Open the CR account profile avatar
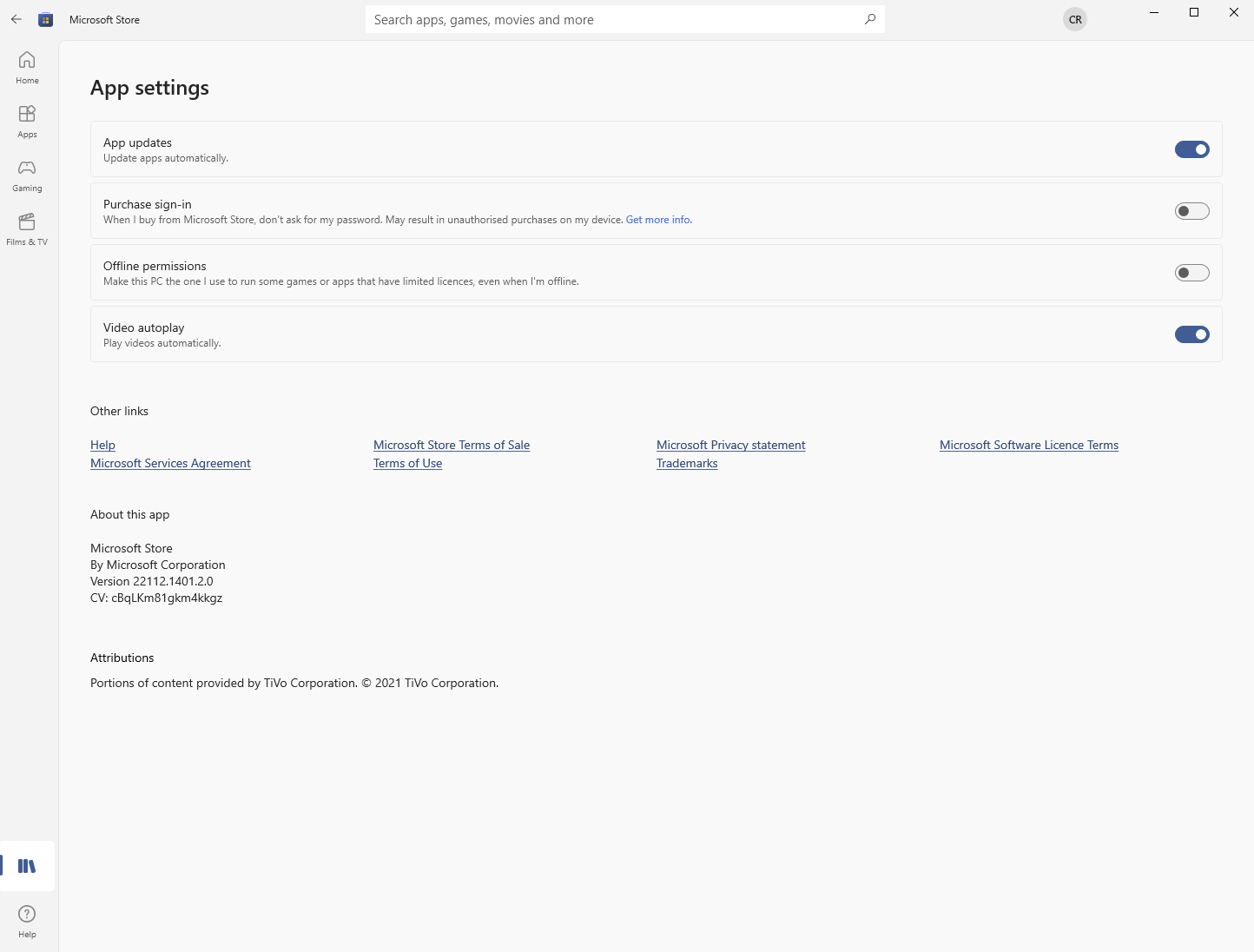The width and height of the screenshot is (1254, 952). 1075,19
